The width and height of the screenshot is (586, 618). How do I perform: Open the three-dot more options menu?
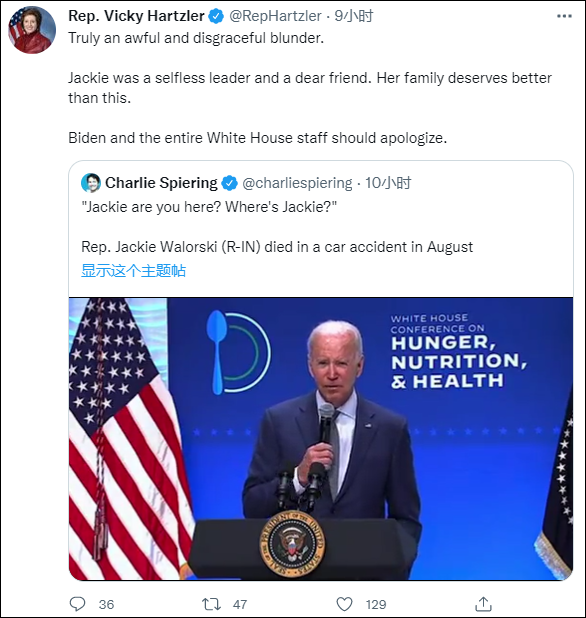pos(564,16)
